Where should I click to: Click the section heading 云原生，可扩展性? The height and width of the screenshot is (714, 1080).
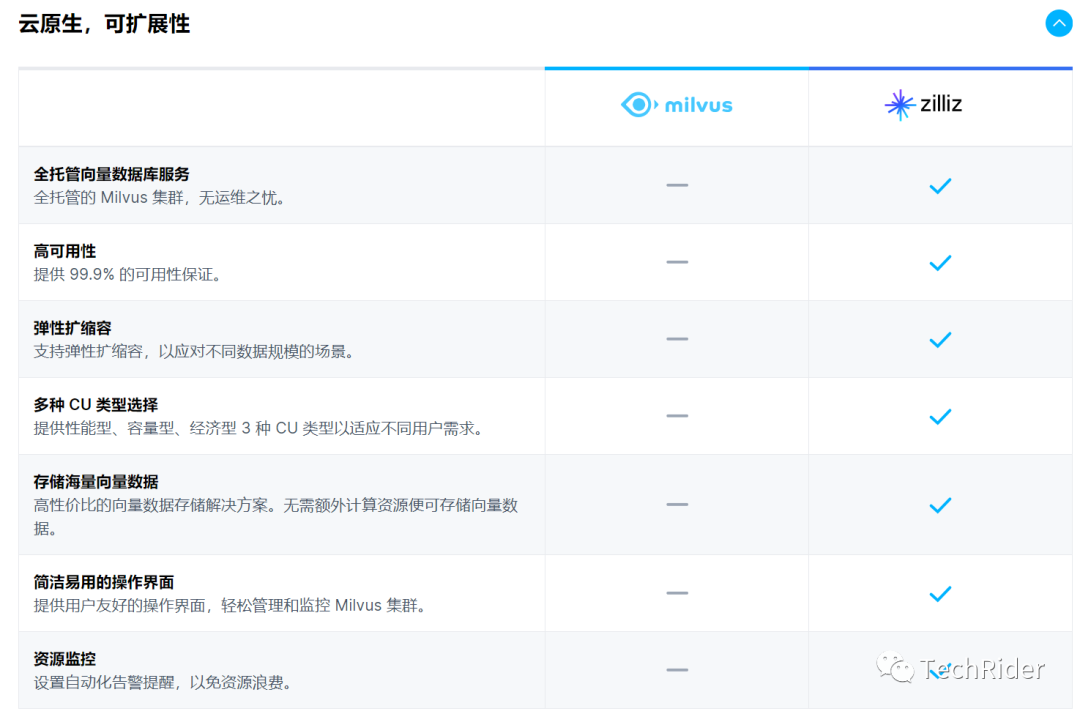tap(104, 24)
